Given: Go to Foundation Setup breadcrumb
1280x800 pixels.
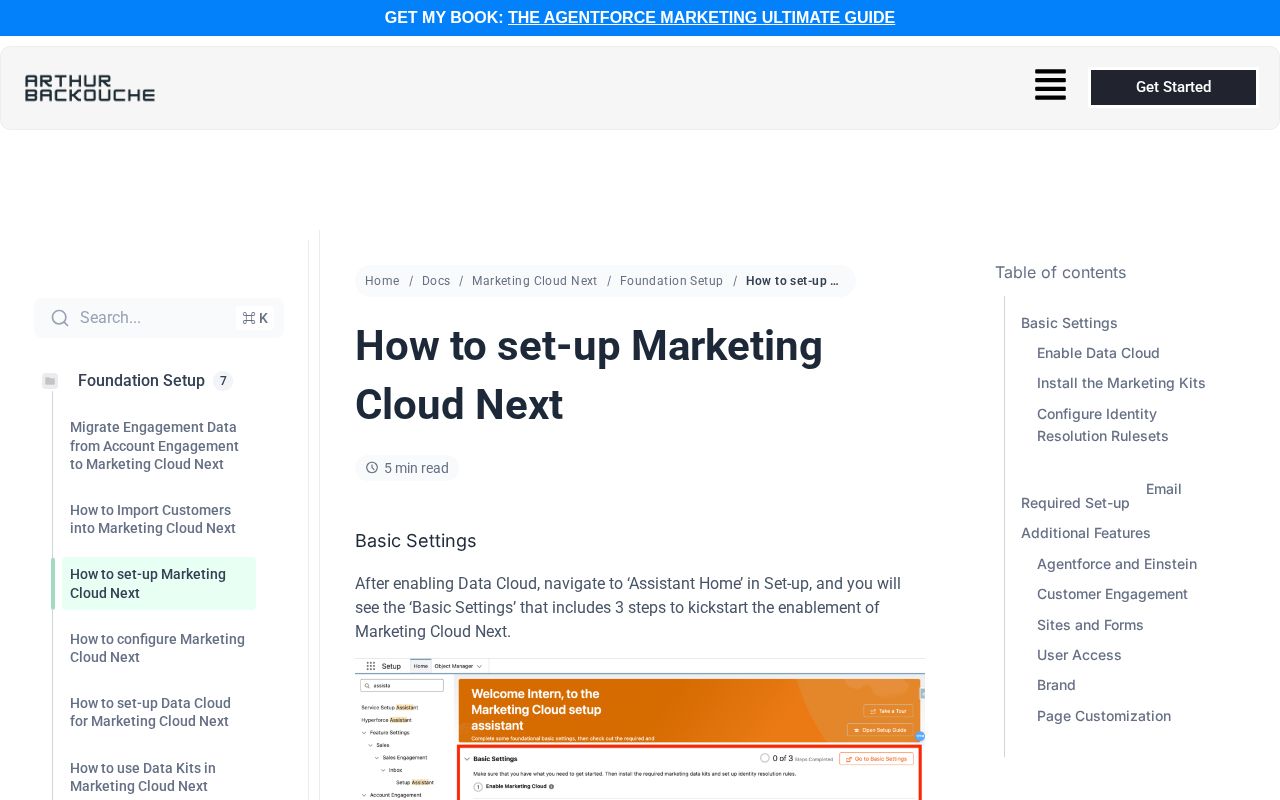Looking at the screenshot, I should tap(671, 281).
